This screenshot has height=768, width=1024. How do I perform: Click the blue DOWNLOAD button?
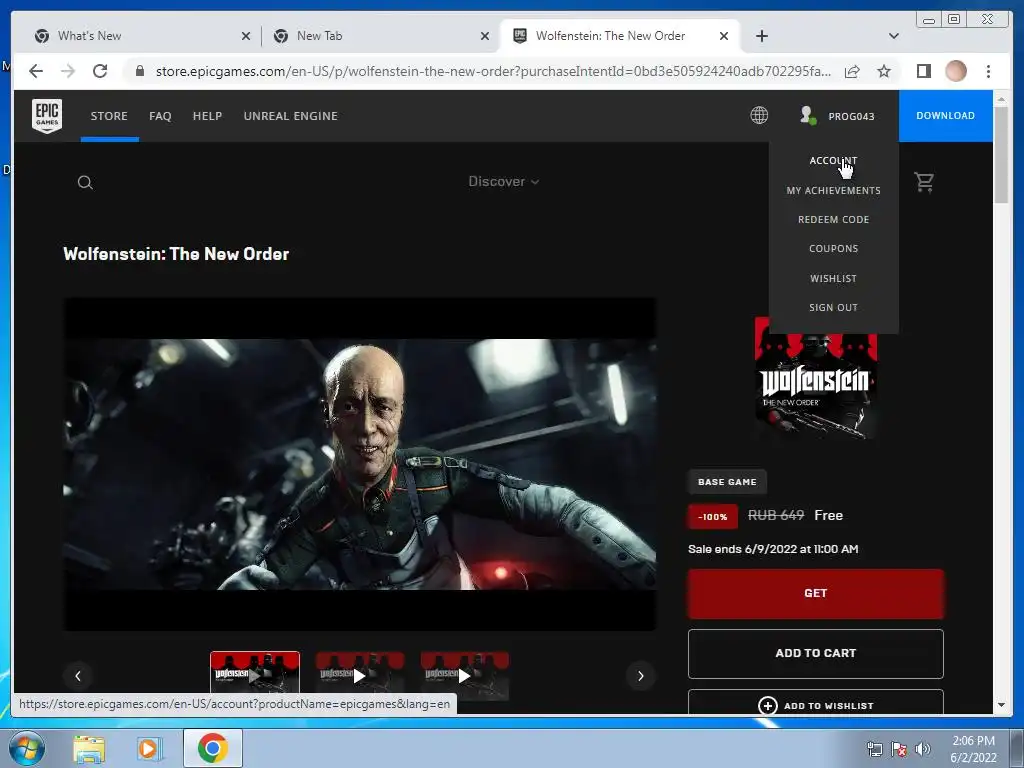[x=946, y=116]
